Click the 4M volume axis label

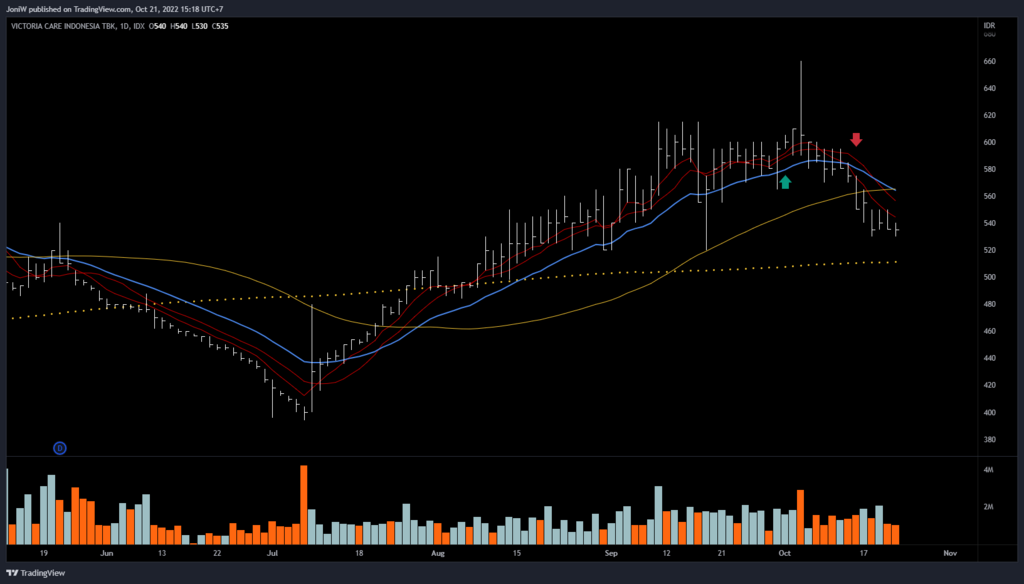coord(988,470)
